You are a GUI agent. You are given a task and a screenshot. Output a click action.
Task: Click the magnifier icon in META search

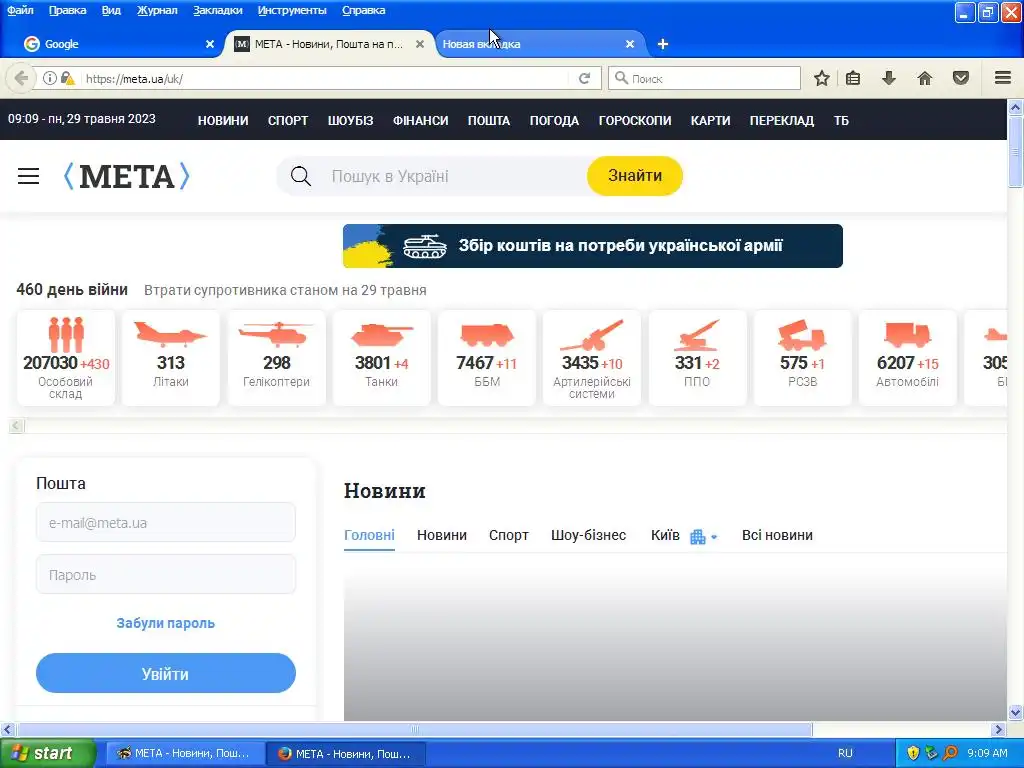click(x=300, y=176)
